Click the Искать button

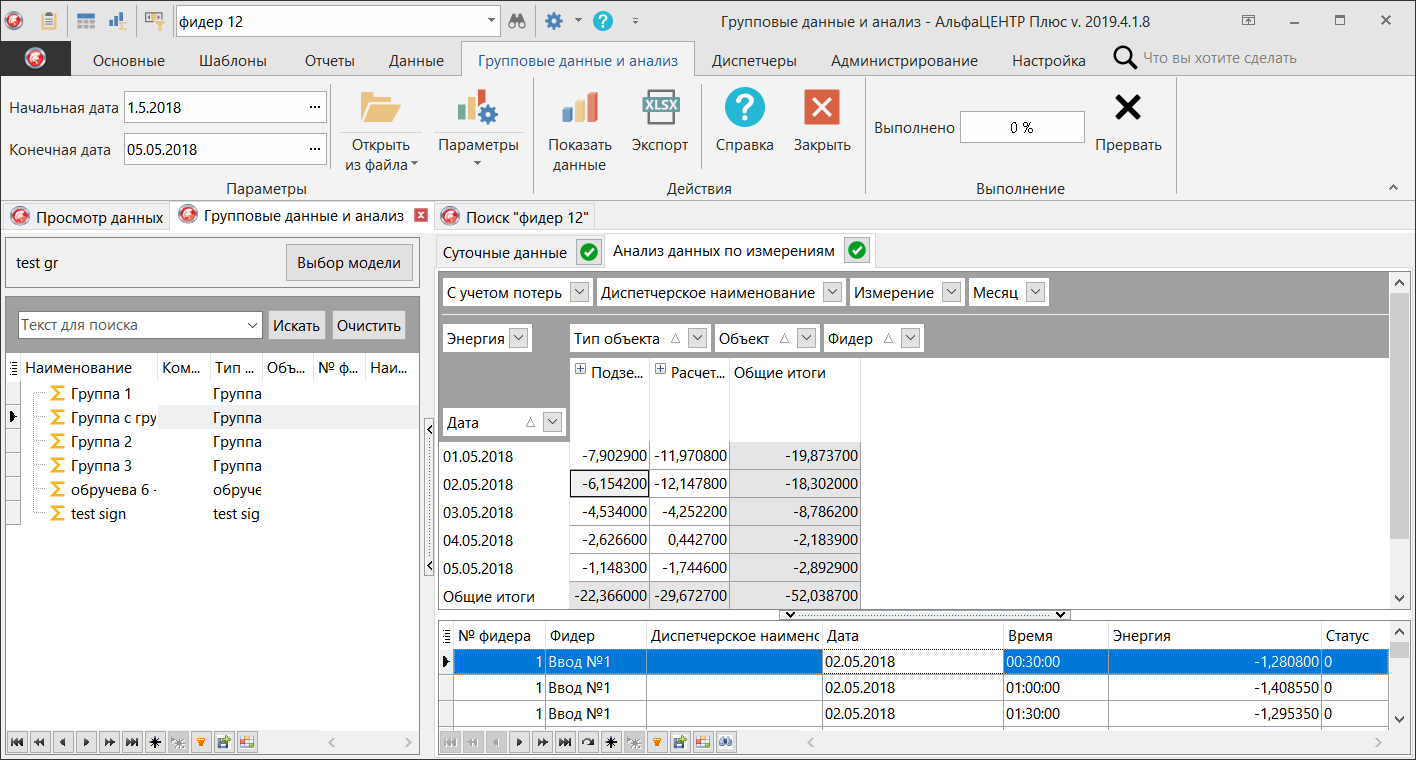(x=297, y=325)
